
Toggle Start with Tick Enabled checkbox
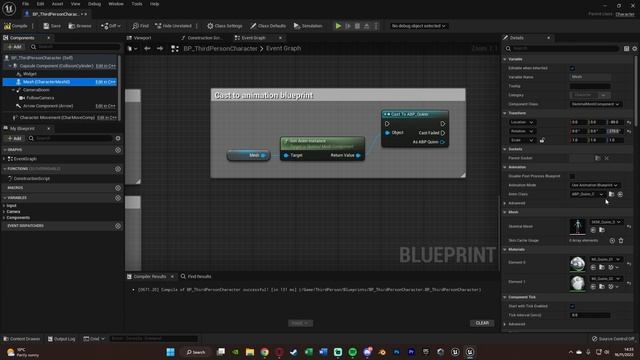coord(572,306)
